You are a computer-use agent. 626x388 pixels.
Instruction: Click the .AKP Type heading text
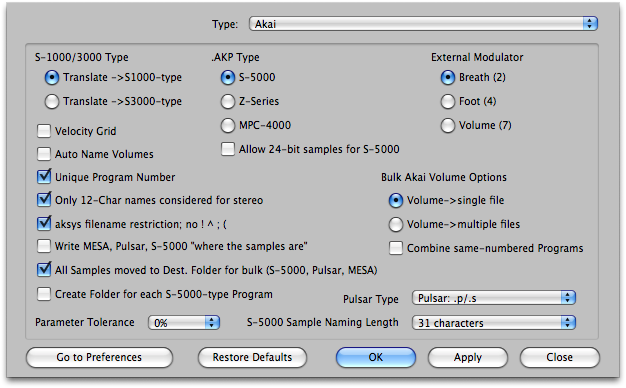coord(235,57)
